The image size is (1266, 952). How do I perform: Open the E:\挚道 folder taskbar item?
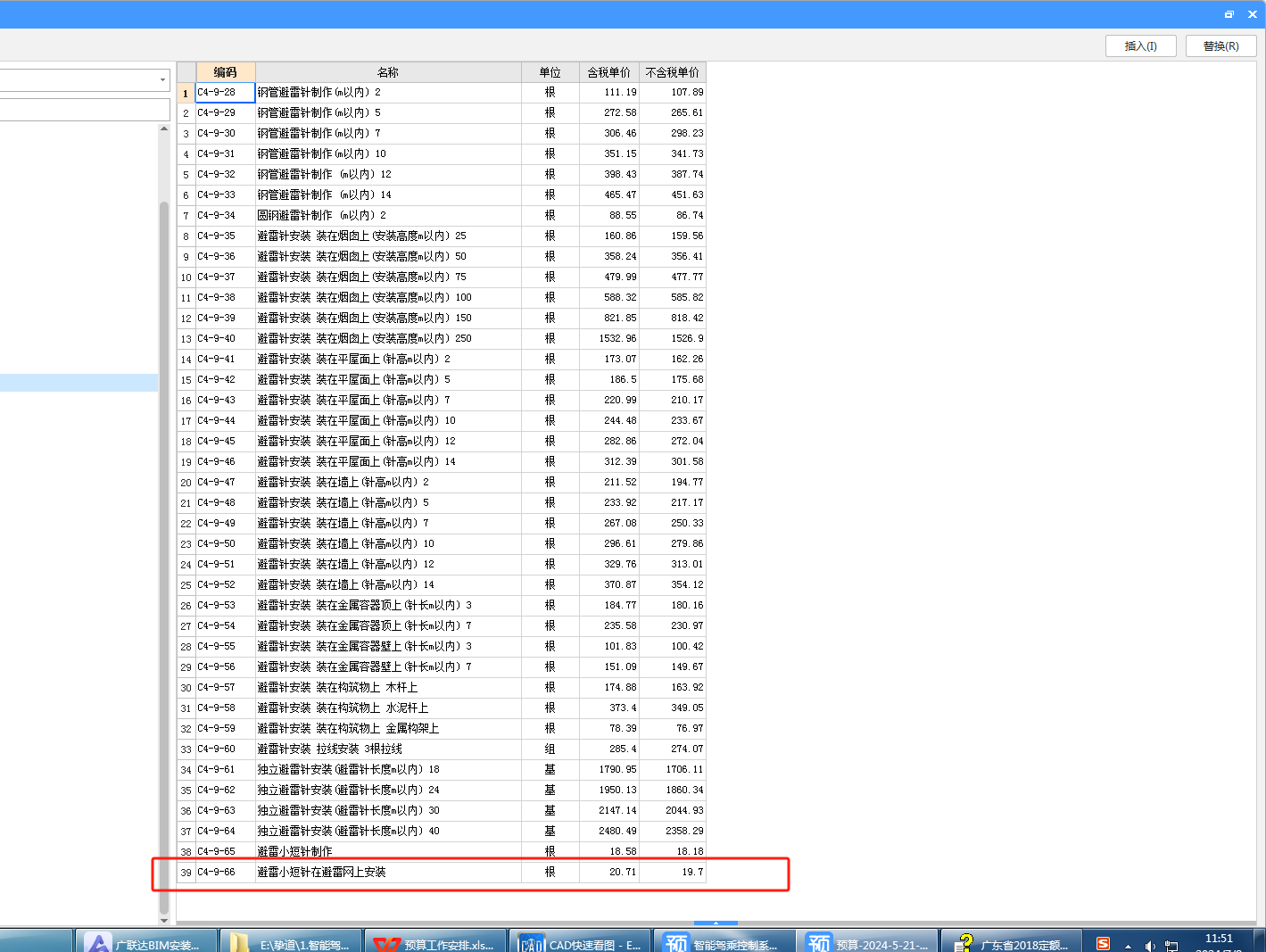(x=291, y=941)
